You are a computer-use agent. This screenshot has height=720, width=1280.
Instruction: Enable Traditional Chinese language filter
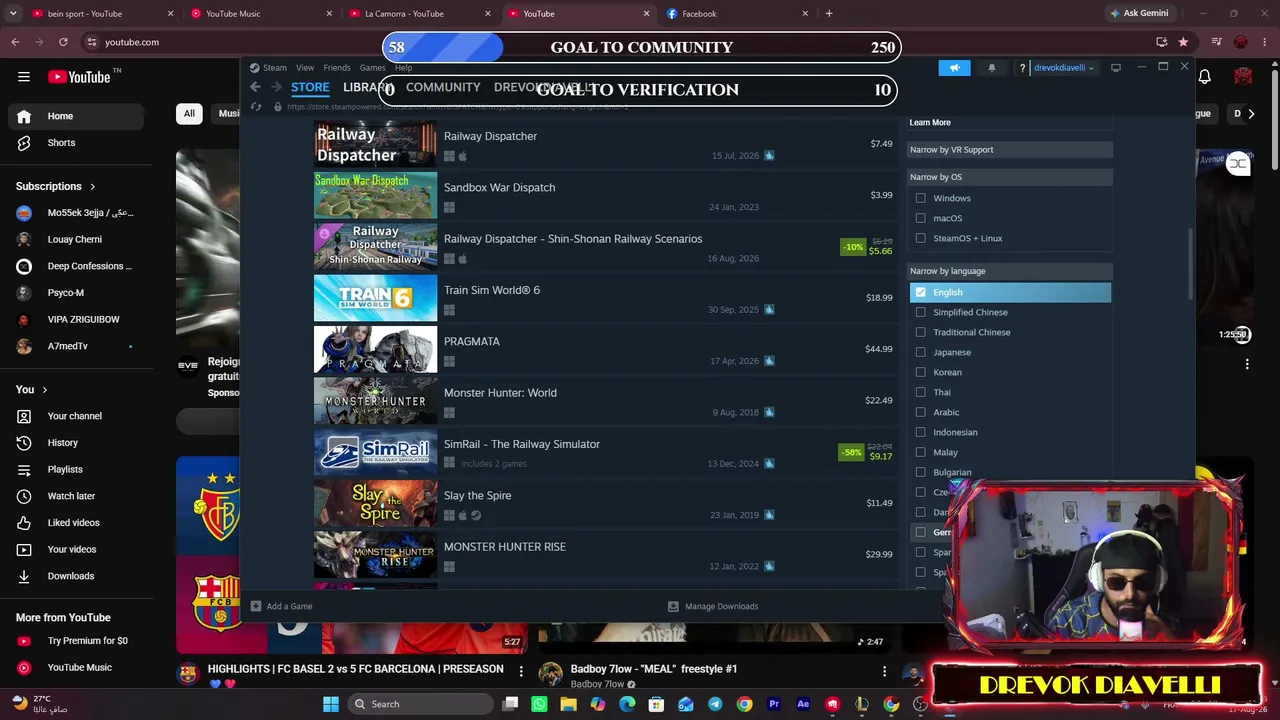click(x=921, y=332)
